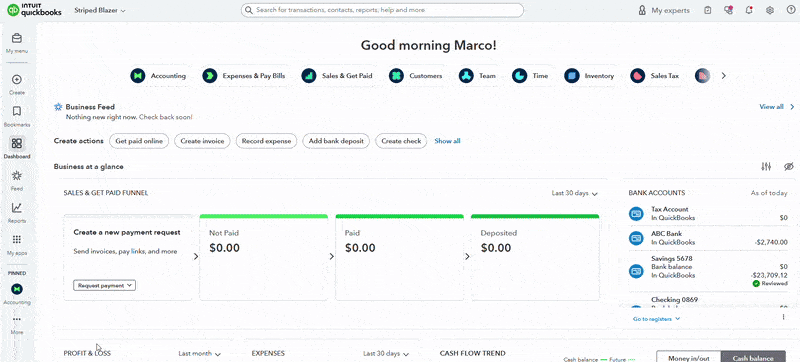Click the Savings -$23,709.12 balance
Screen dimensions: 800x362
point(769,275)
